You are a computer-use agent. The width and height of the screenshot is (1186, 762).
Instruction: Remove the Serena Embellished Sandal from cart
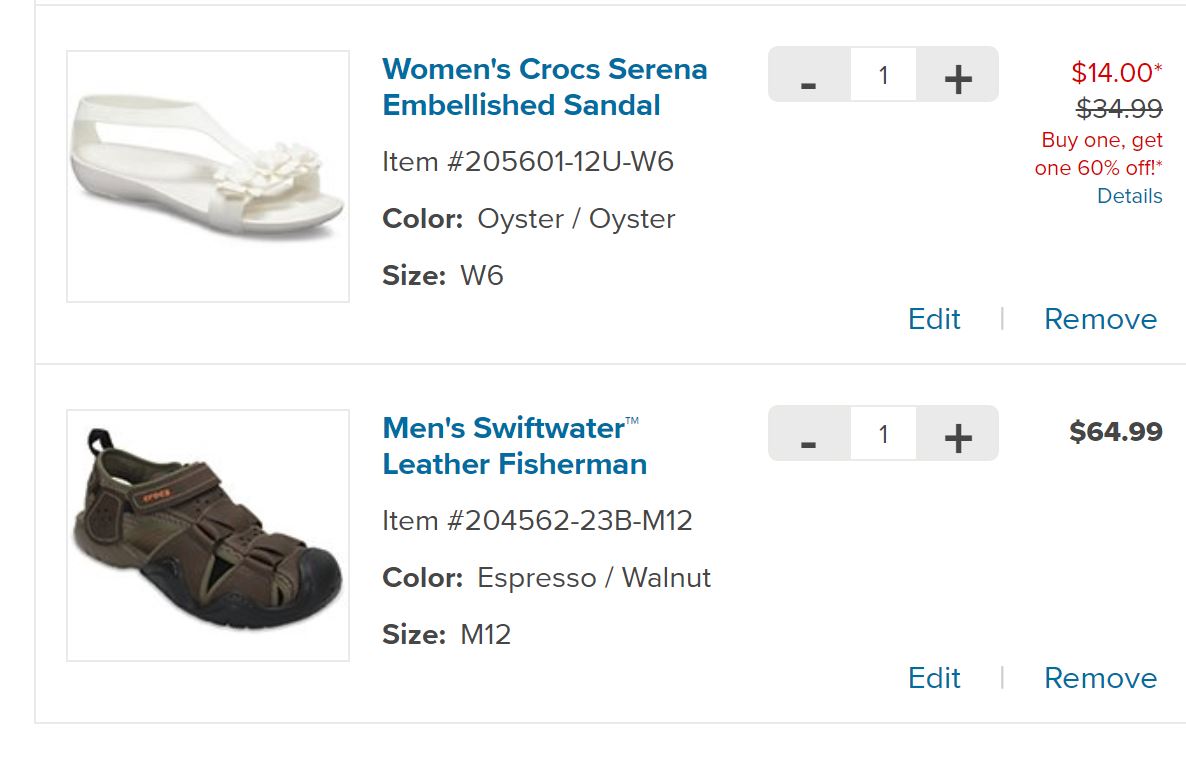click(1100, 319)
